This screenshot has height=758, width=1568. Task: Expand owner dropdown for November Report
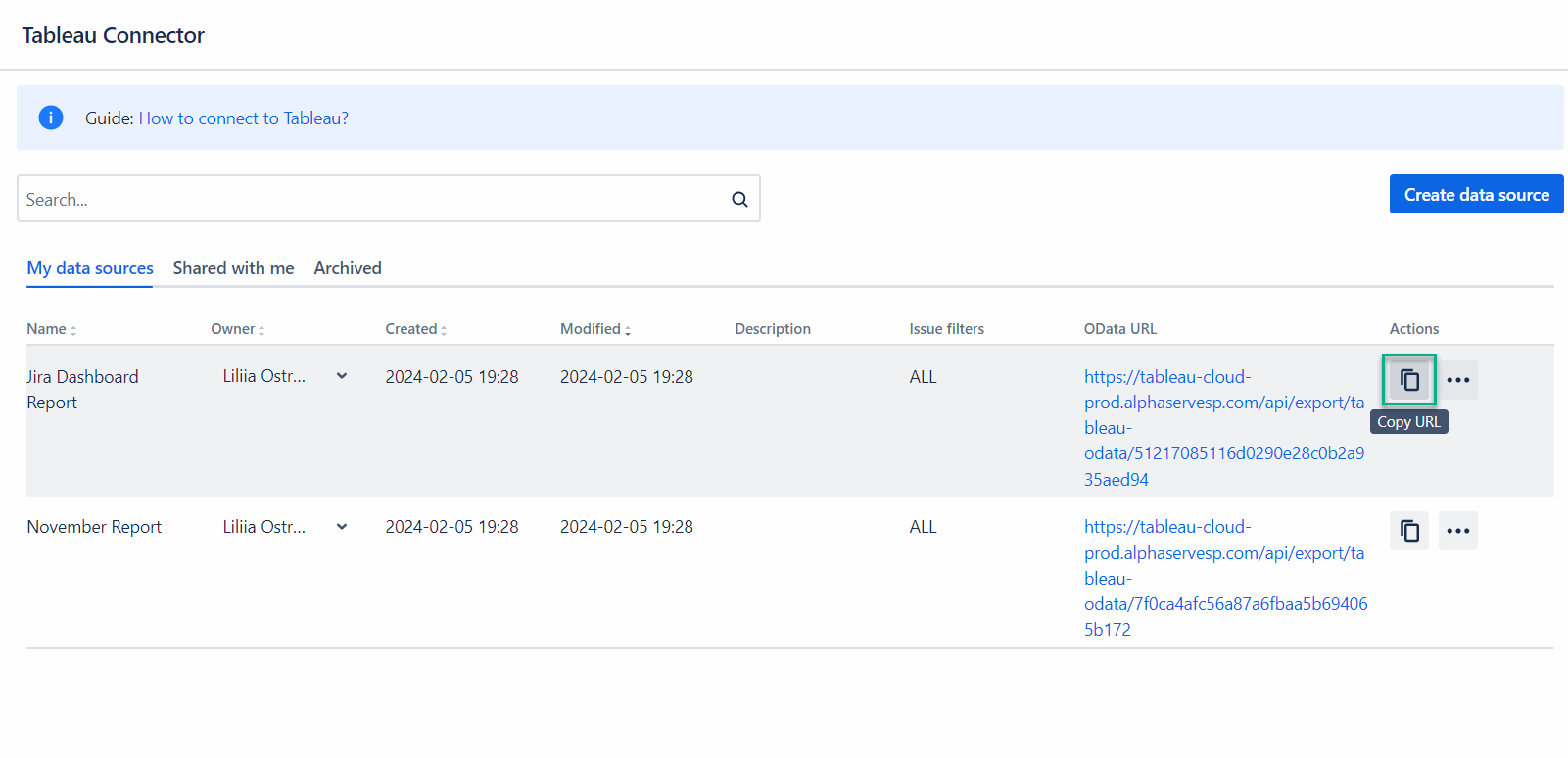[342, 527]
